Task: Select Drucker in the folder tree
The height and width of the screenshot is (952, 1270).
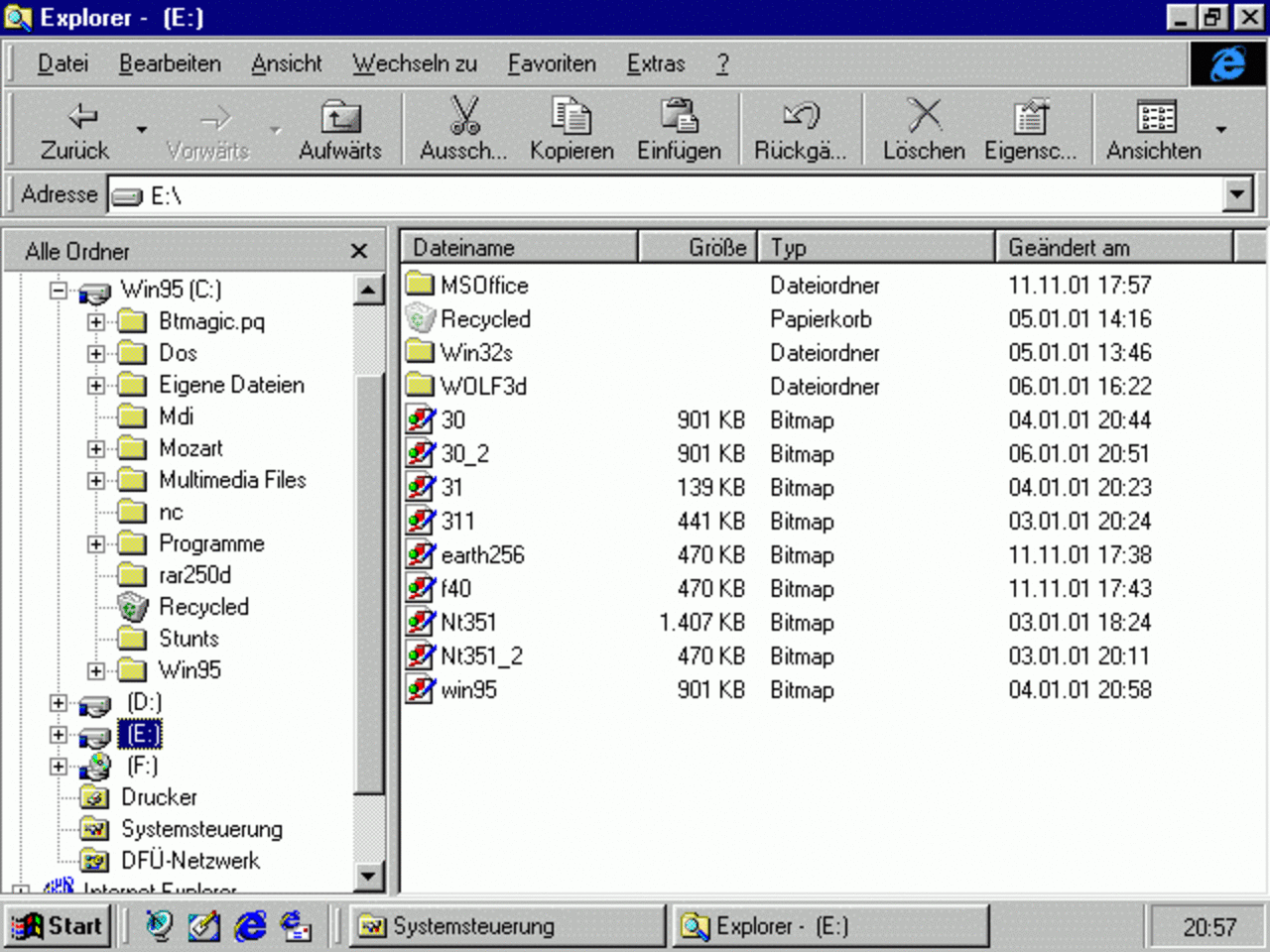Action: tap(159, 797)
